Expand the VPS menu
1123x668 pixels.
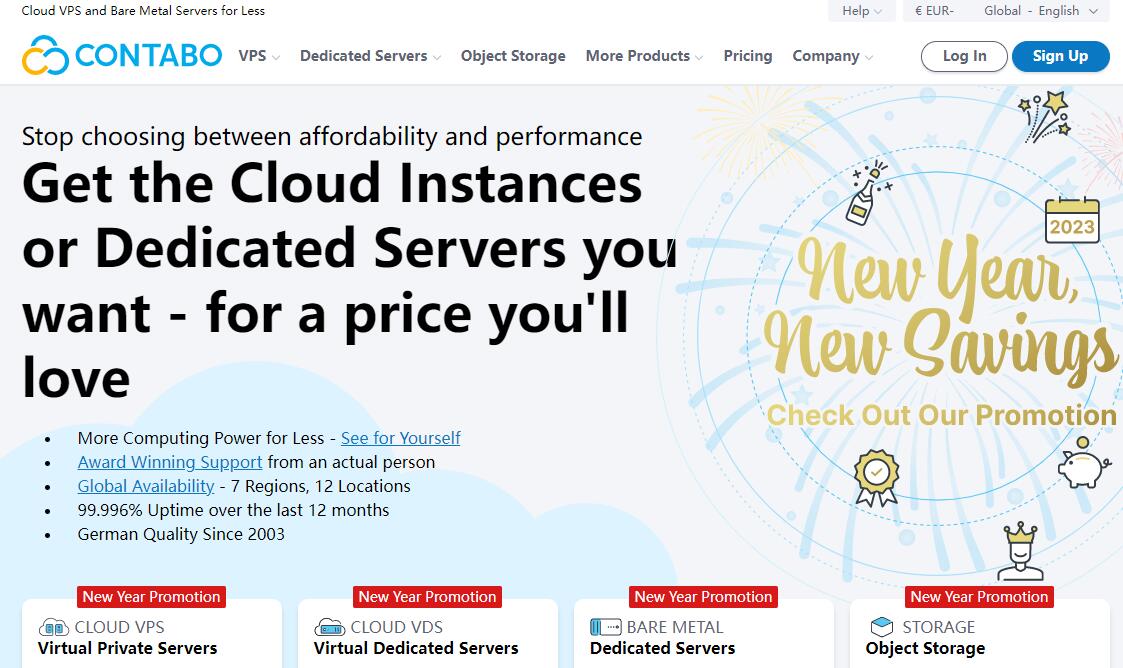(259, 56)
